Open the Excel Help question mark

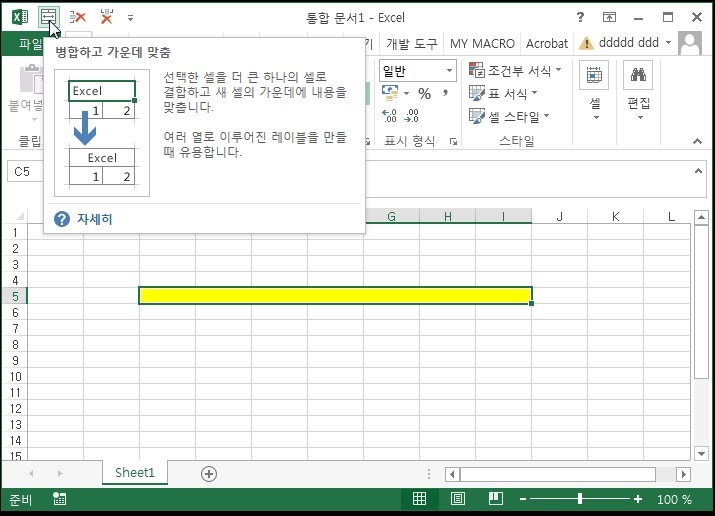[580, 17]
